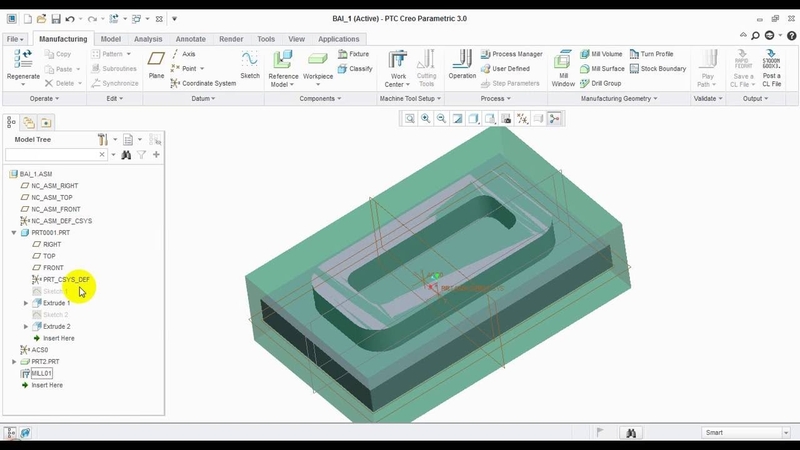Image resolution: width=800 pixels, height=450 pixels.
Task: Expand the Manufacturing Geometry dropdown
Action: click(x=618, y=98)
